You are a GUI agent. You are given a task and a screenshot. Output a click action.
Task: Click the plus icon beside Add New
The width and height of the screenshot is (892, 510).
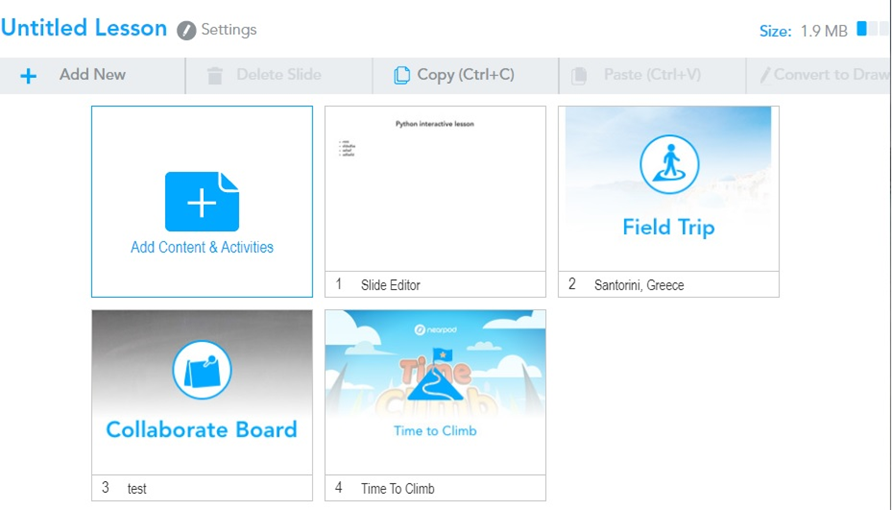pyautogui.click(x=28, y=76)
